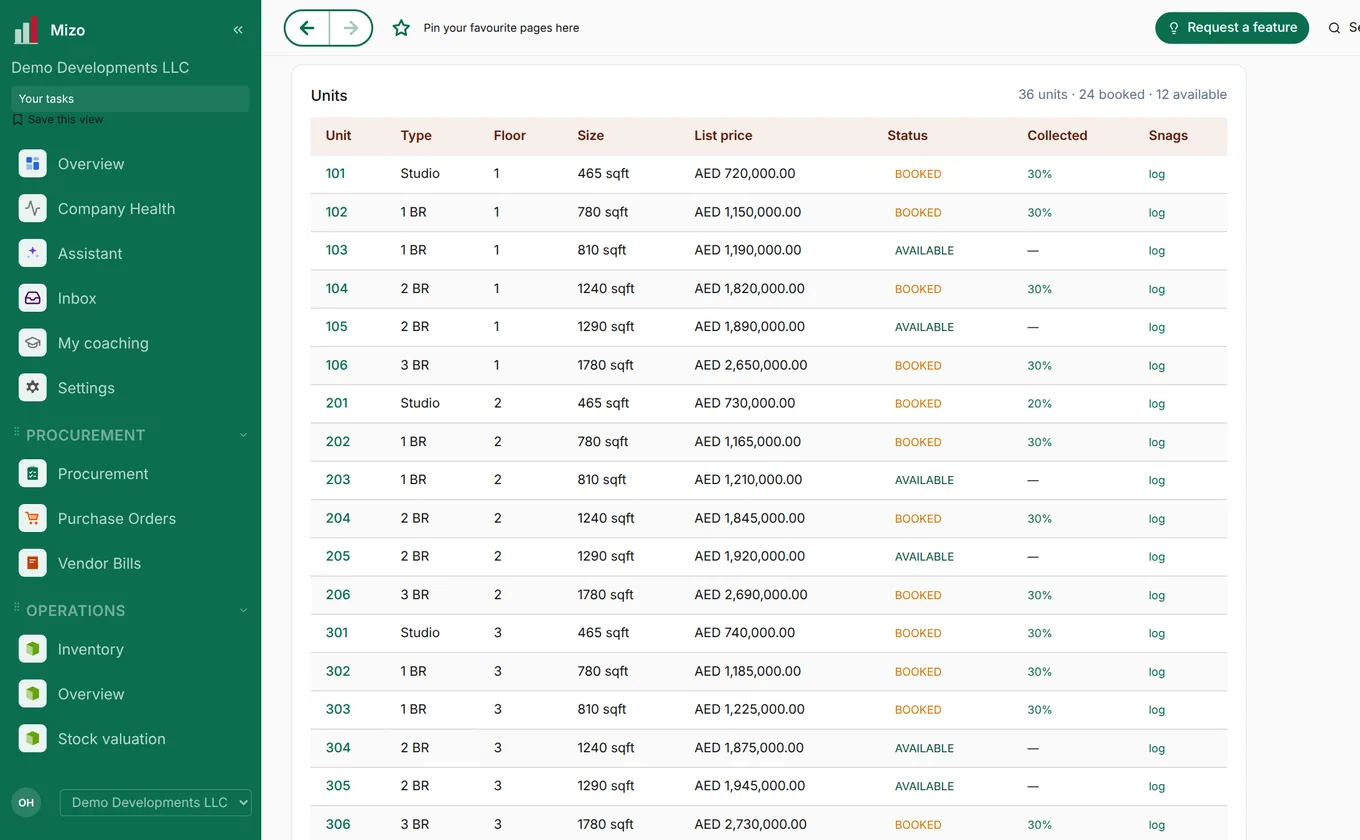Click the Inventory cube icon
Image resolution: width=1360 pixels, height=840 pixels.
(33, 649)
